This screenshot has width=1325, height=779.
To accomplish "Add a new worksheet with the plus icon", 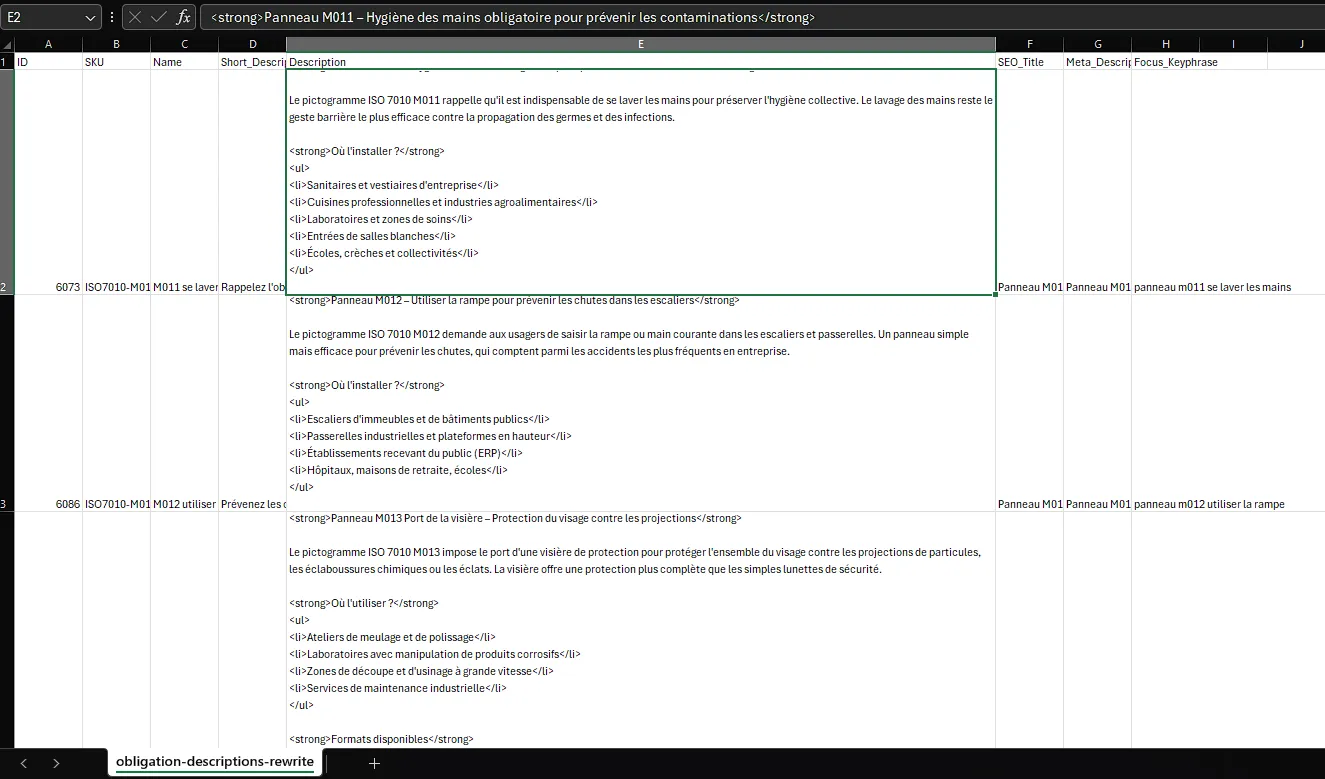I will (373, 763).
